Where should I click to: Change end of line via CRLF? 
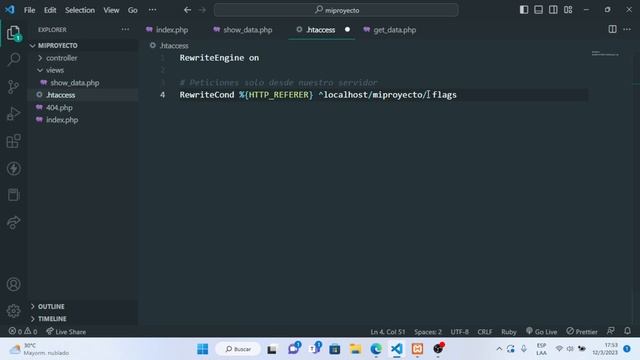pyautogui.click(x=485, y=332)
